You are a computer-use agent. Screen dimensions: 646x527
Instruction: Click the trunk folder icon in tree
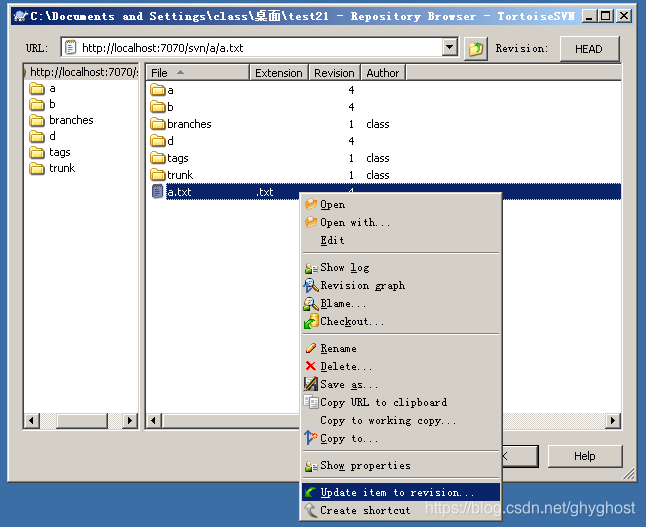[37, 168]
